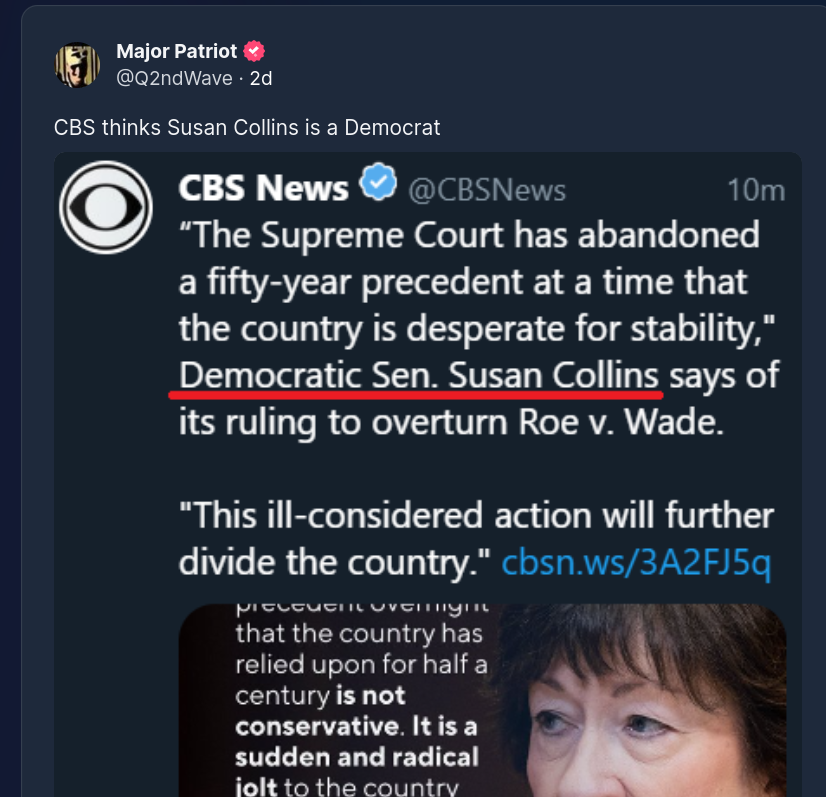Open the cbsn.ws/3A2FJ5q link
The image size is (826, 797).
[636, 563]
